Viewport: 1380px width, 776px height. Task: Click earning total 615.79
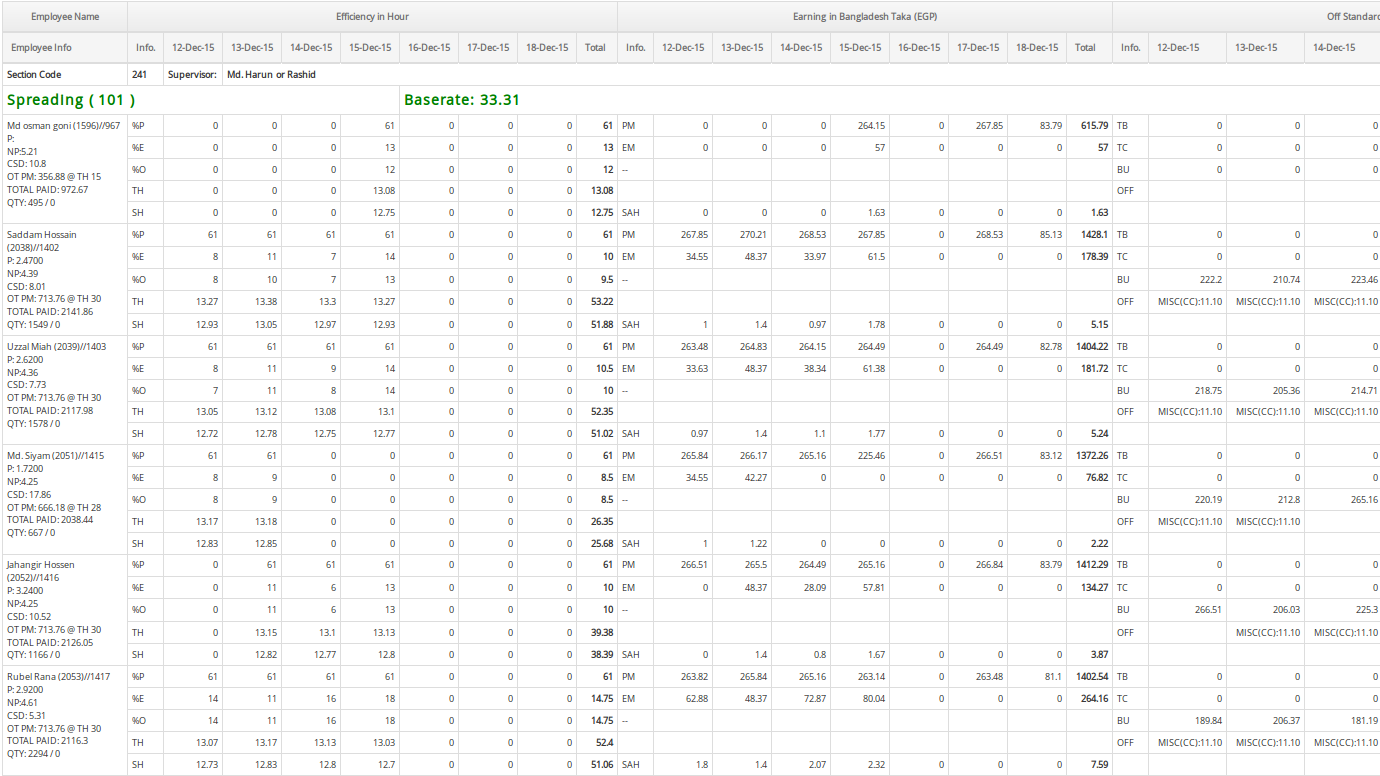tap(1094, 126)
